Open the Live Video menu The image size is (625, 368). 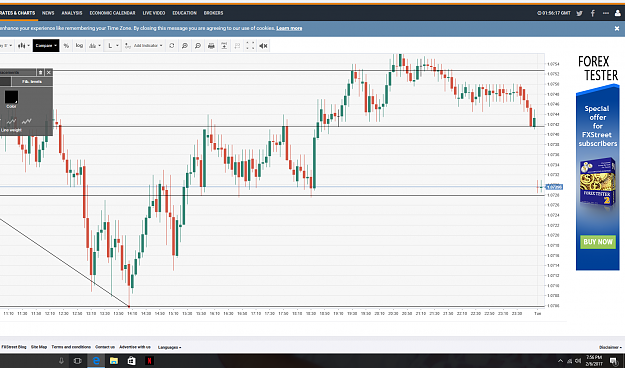pyautogui.click(x=154, y=13)
